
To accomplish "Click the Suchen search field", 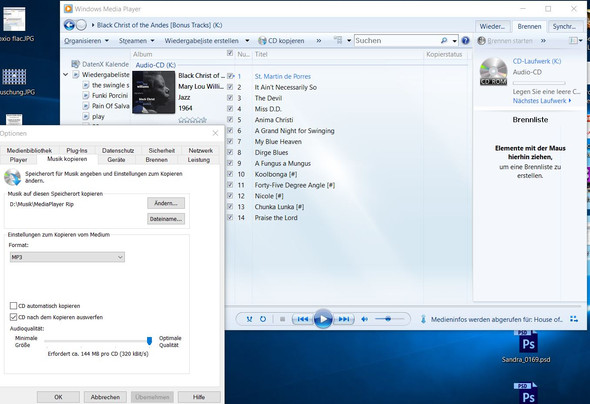I will (397, 41).
